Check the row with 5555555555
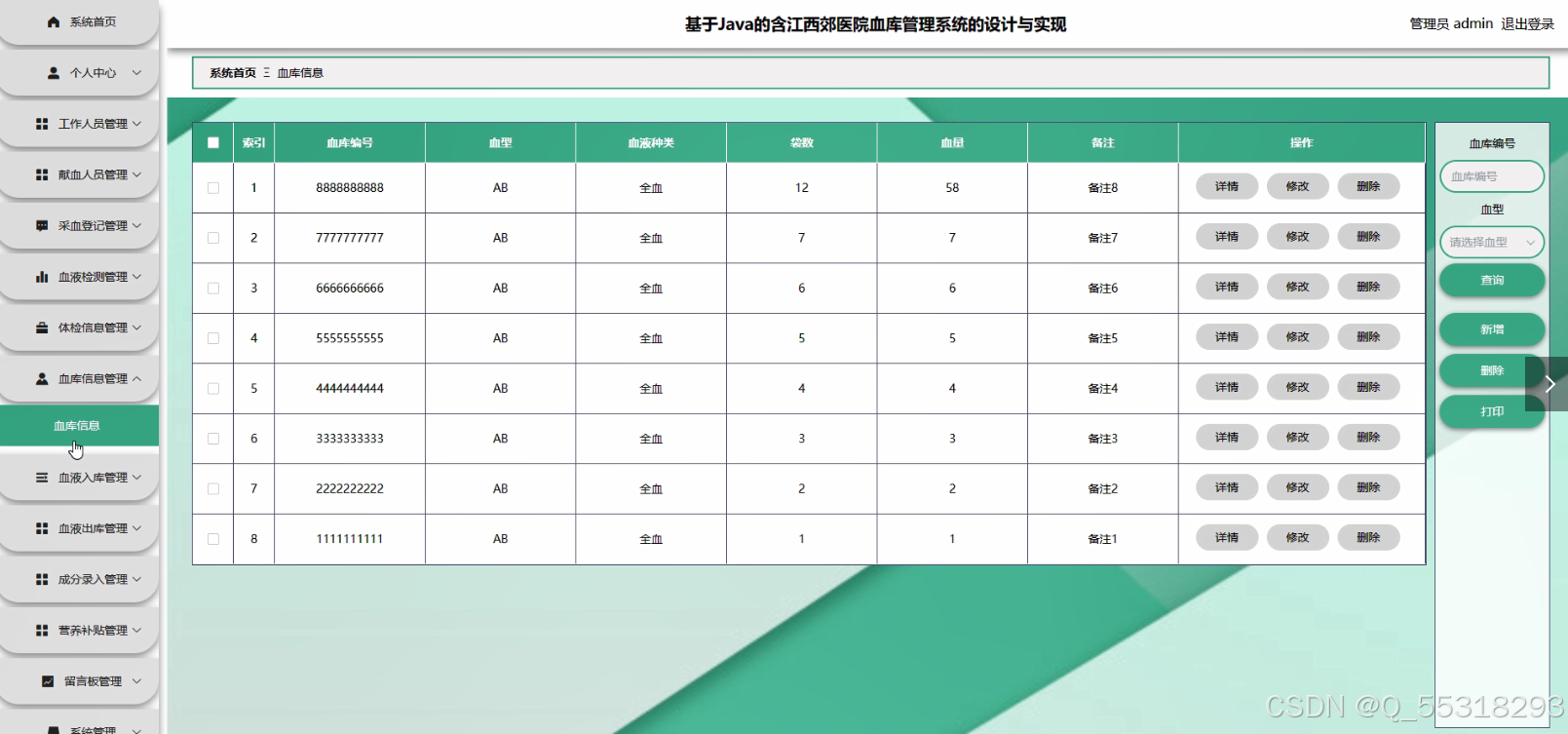Viewport: 1568px width, 734px height. (x=213, y=338)
